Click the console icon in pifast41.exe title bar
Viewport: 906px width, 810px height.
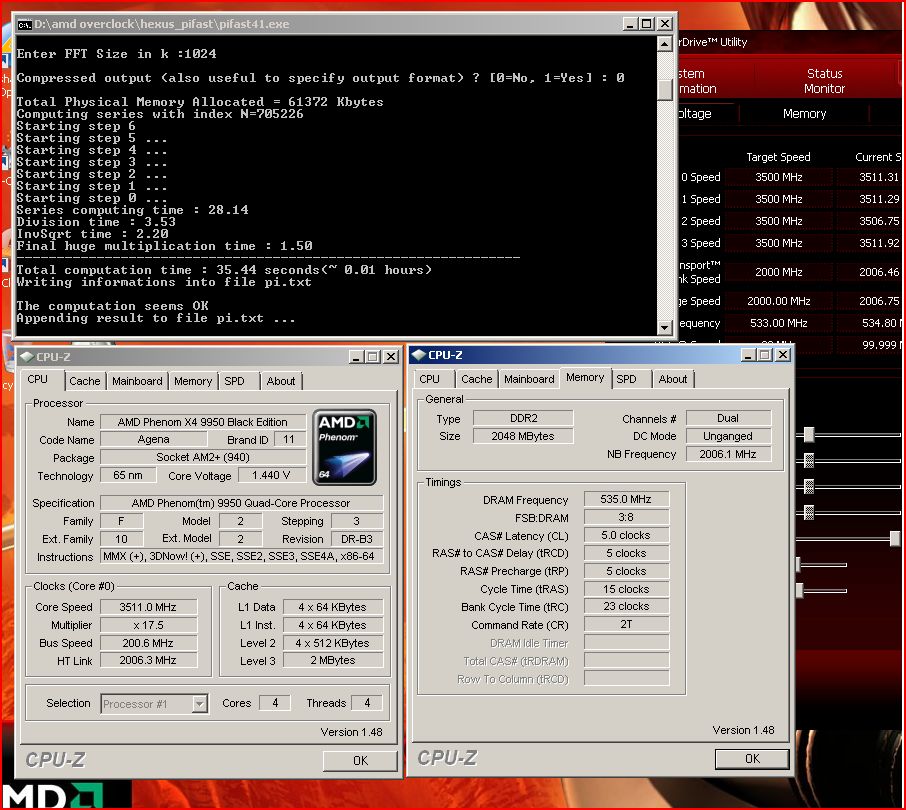(24, 24)
